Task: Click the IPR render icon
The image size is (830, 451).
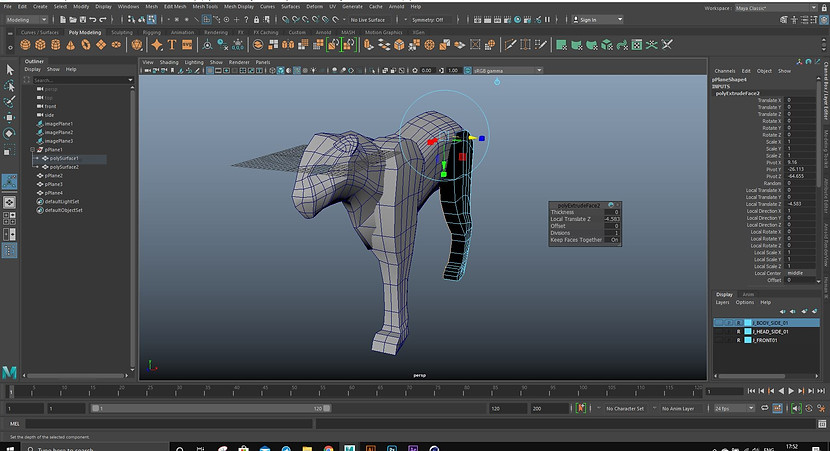Action: point(498,20)
